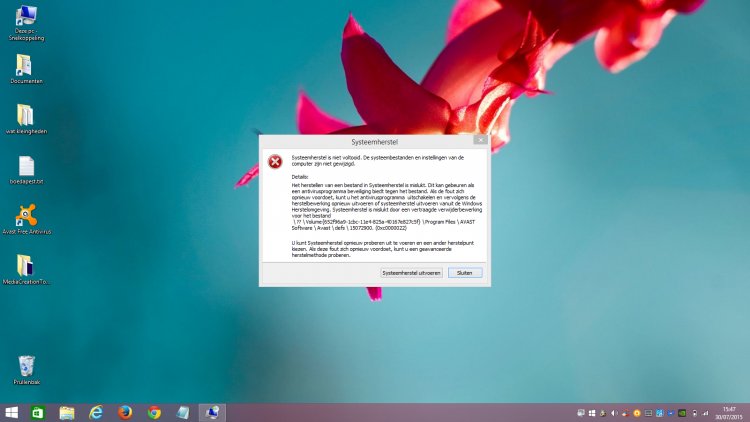Click the 'Systeemherstel uitvoeren' button
This screenshot has width=750, height=422.
click(x=411, y=273)
